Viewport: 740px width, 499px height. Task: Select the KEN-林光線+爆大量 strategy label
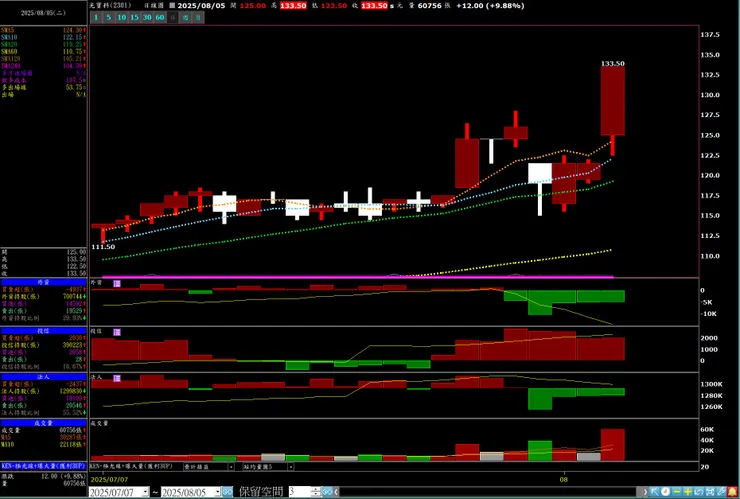coord(43,466)
